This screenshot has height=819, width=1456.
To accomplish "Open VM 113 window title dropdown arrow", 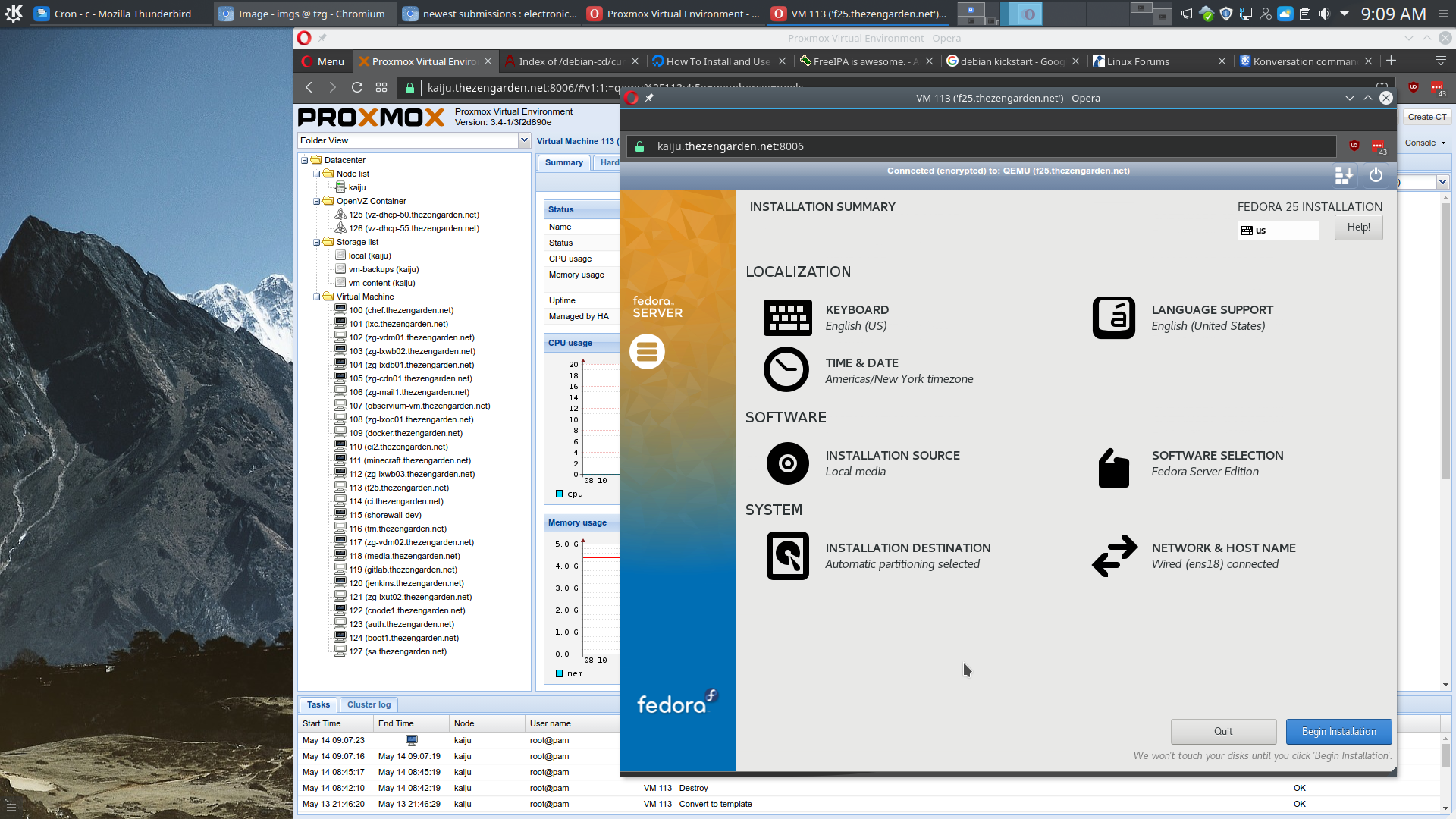I will [1350, 98].
